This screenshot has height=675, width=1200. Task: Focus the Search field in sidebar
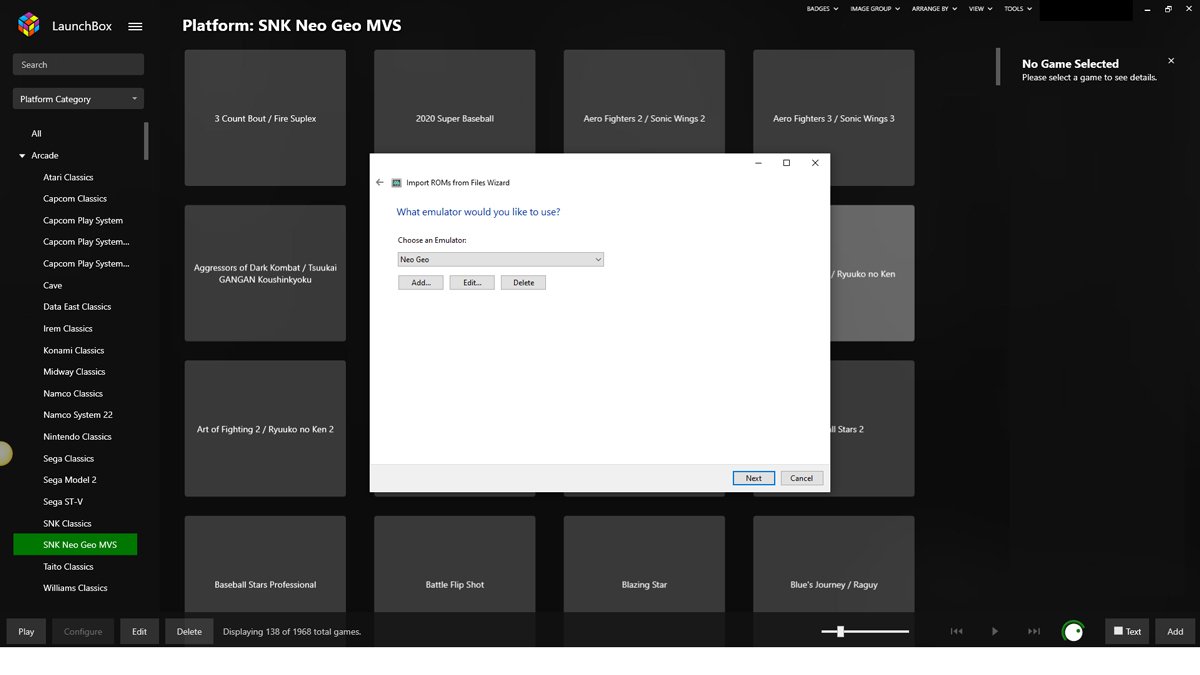click(x=78, y=65)
